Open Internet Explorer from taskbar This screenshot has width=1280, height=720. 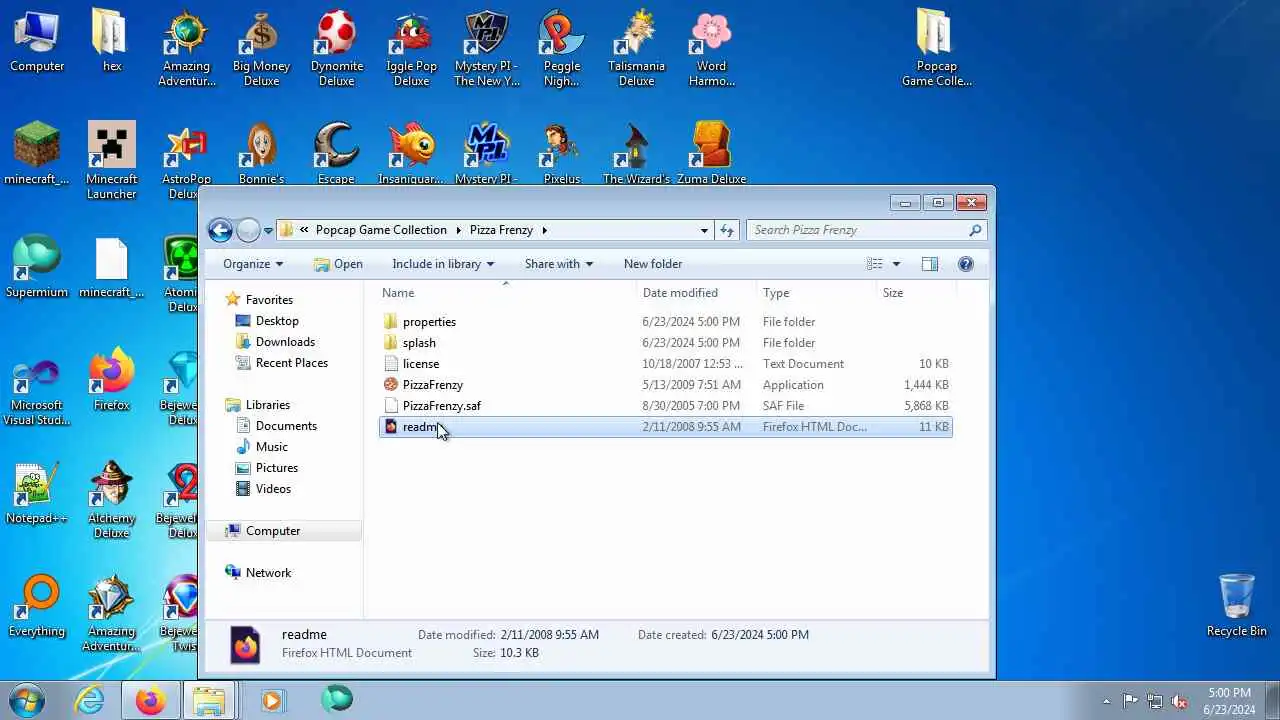pos(90,700)
